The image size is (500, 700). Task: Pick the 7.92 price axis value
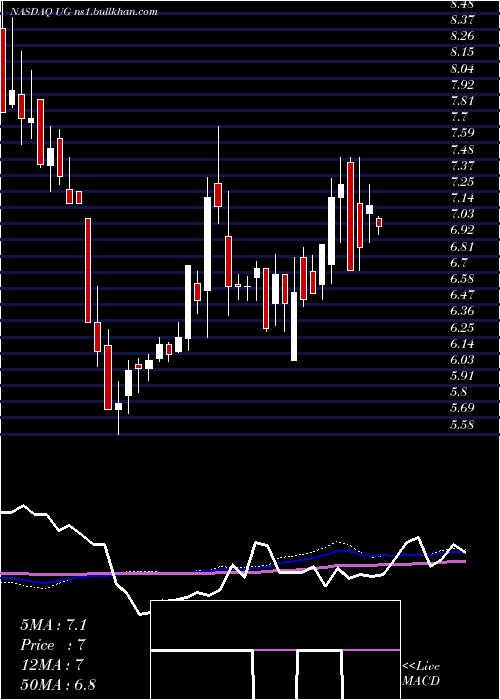click(463, 84)
